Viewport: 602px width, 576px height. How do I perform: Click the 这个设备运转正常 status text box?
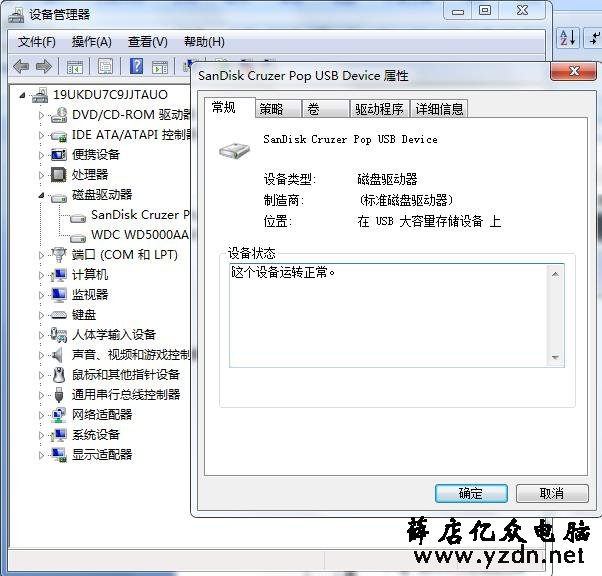tap(397, 315)
